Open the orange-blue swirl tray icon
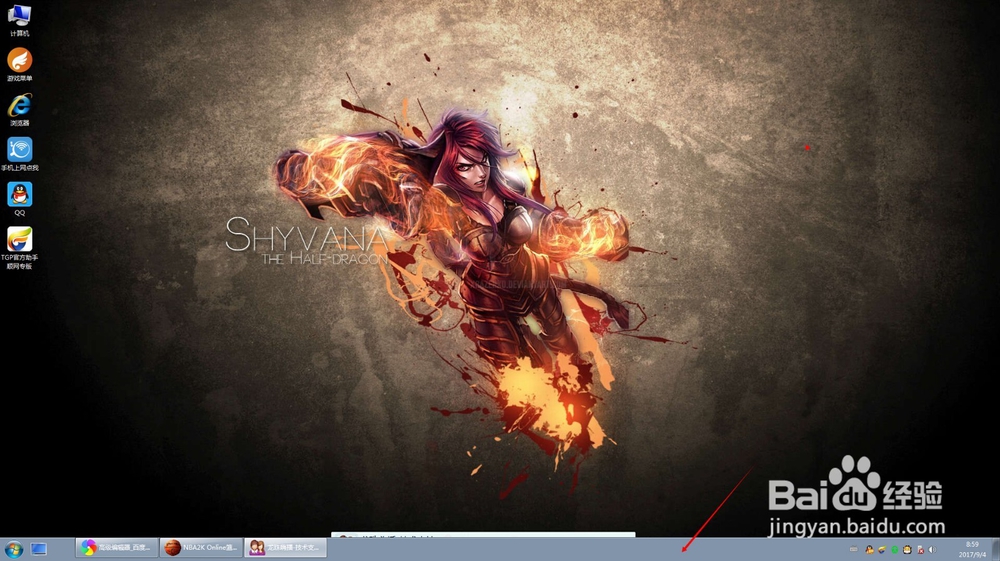 tap(882, 550)
